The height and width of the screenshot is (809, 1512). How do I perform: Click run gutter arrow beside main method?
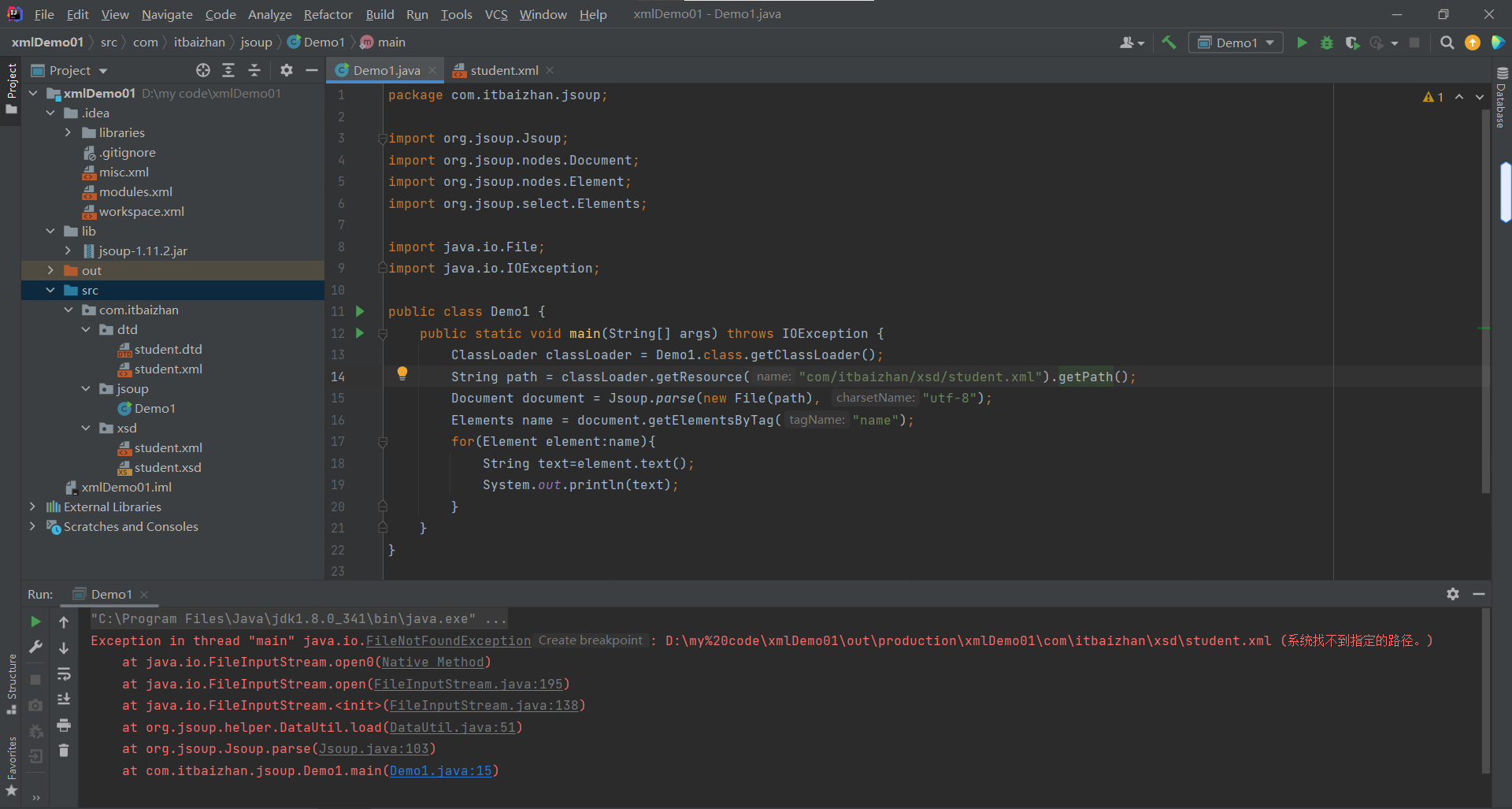[x=360, y=333]
